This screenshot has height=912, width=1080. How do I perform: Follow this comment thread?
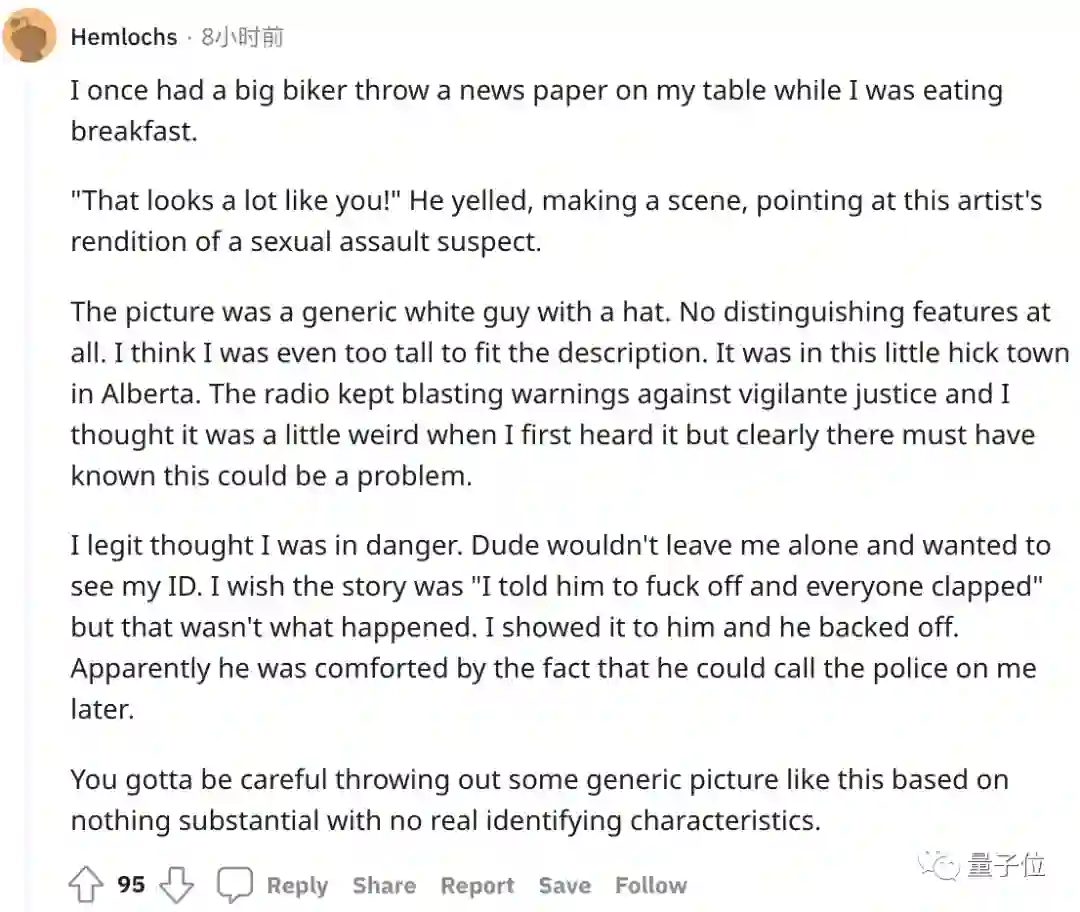pos(651,886)
